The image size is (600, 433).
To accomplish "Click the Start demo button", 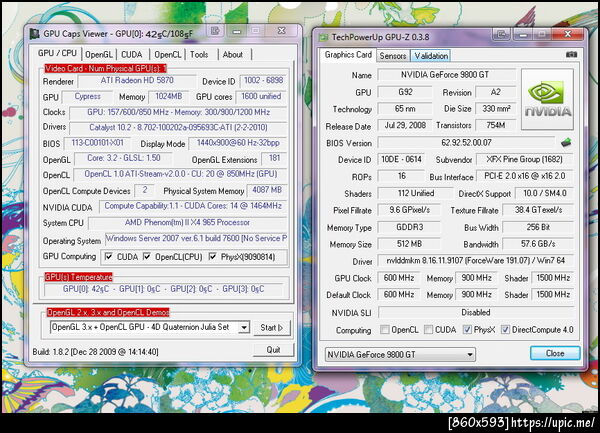I will point(271,328).
